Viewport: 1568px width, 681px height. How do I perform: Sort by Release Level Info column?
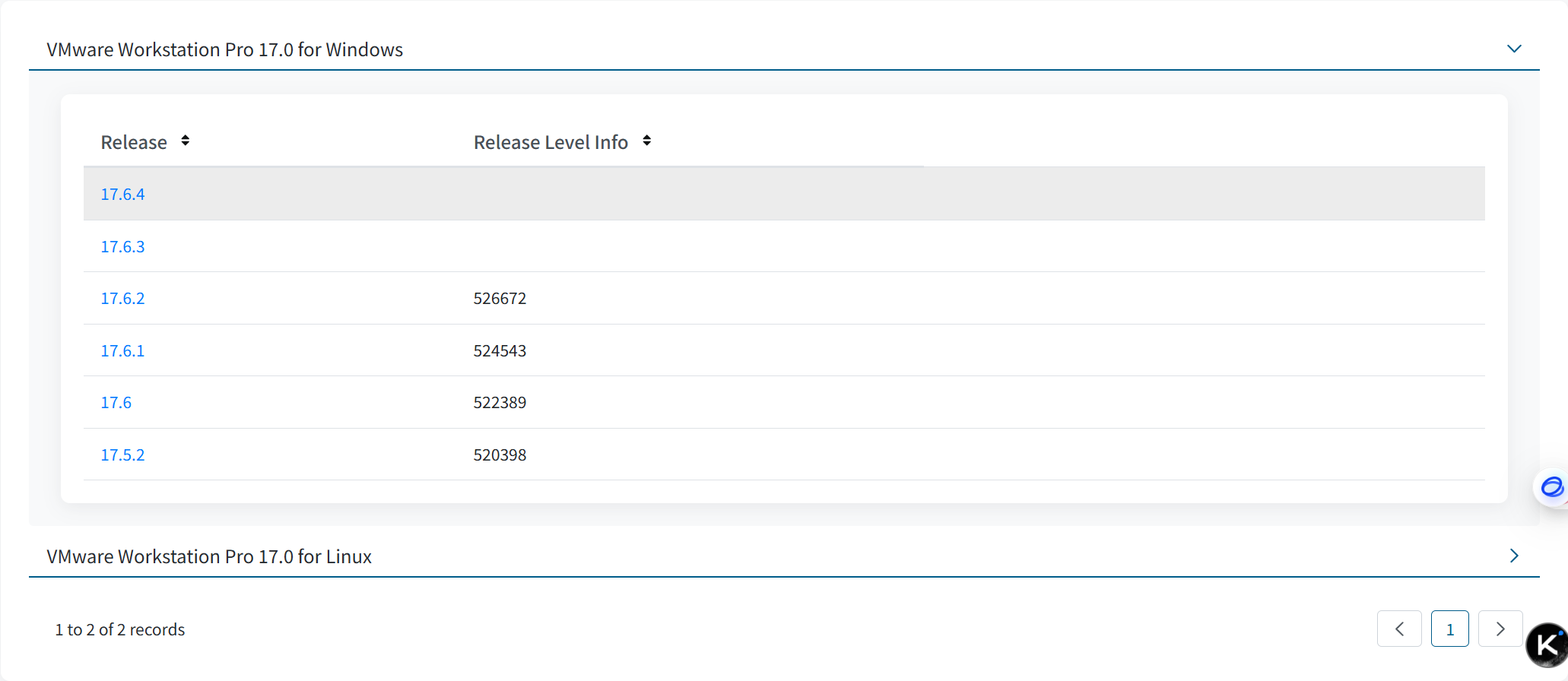[x=646, y=141]
